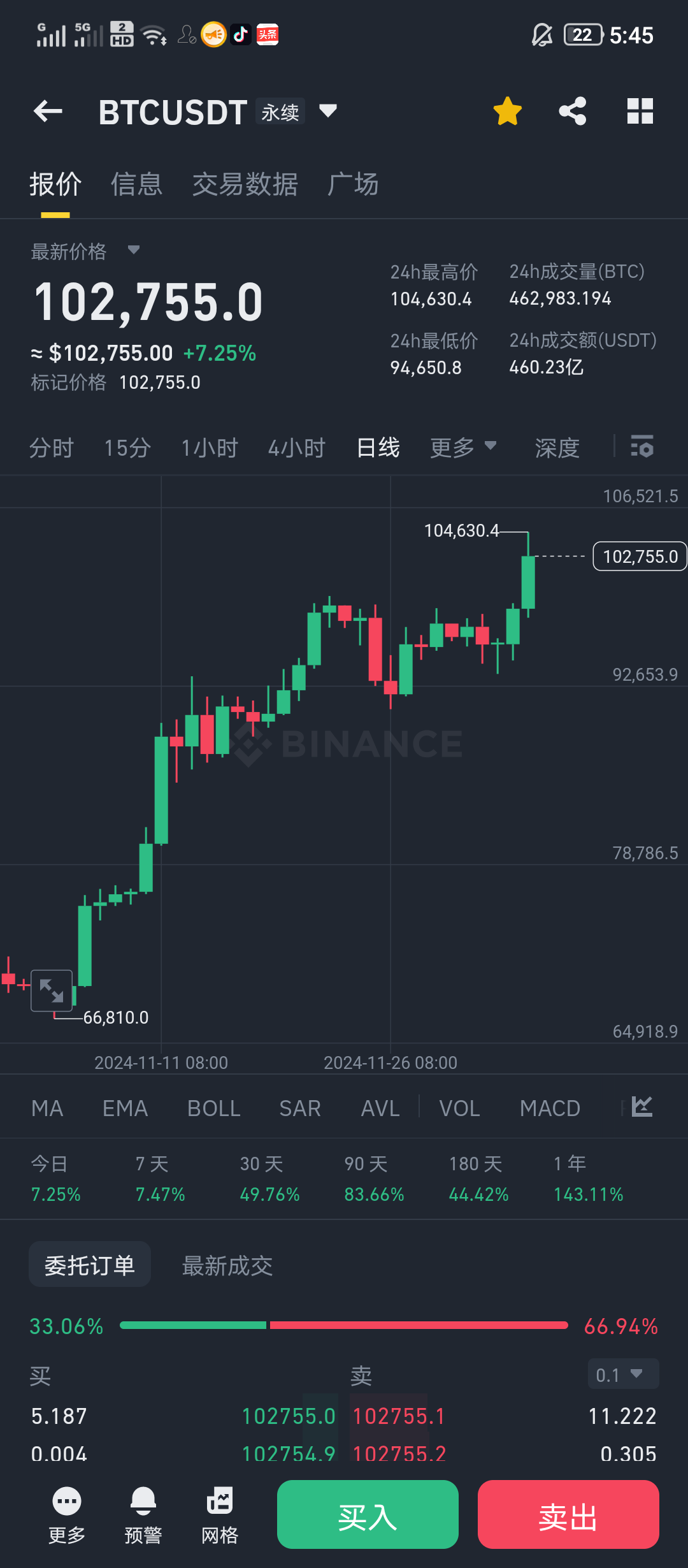Select the 日线 chart interval

click(x=378, y=448)
